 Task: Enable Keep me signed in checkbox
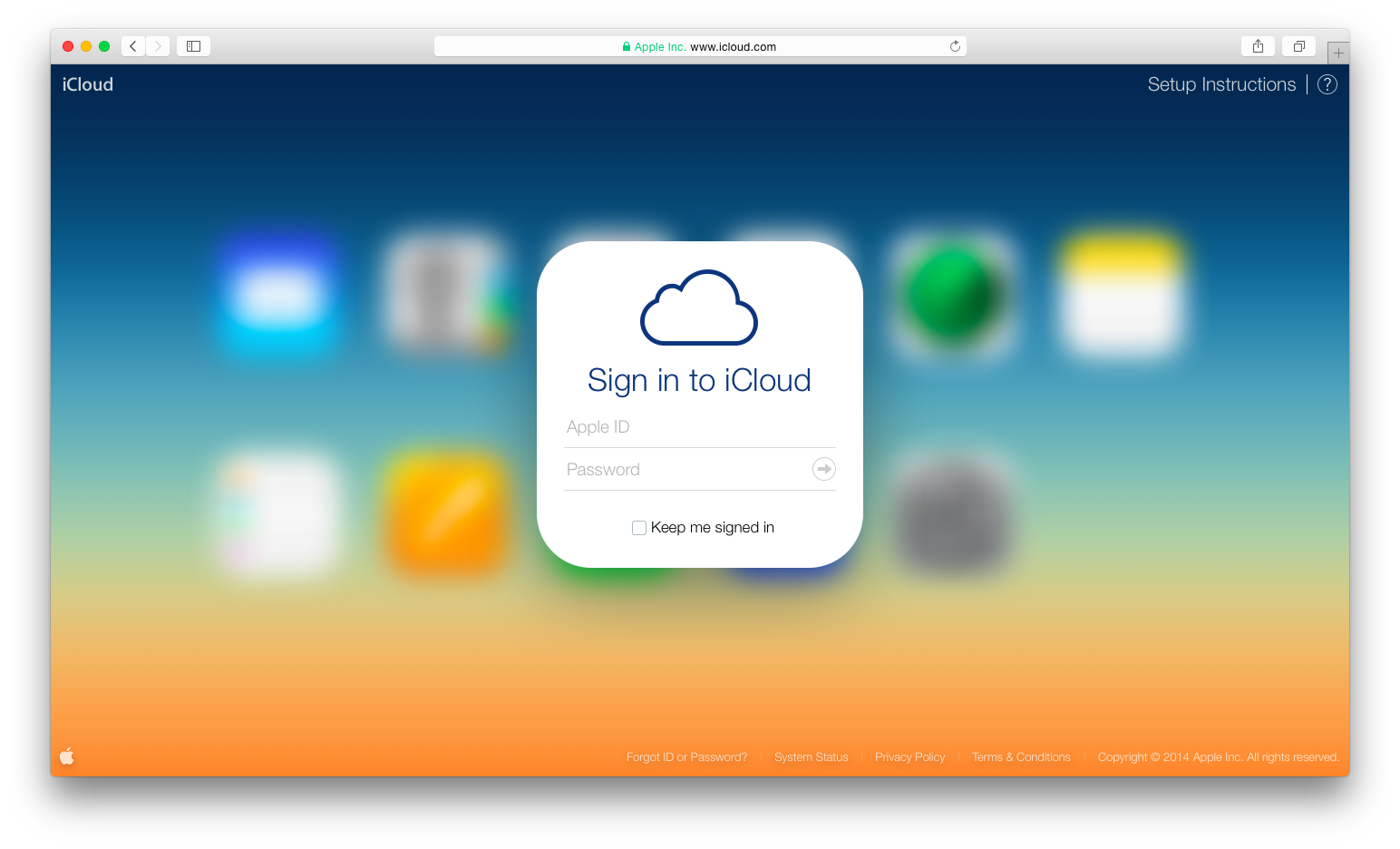point(639,528)
